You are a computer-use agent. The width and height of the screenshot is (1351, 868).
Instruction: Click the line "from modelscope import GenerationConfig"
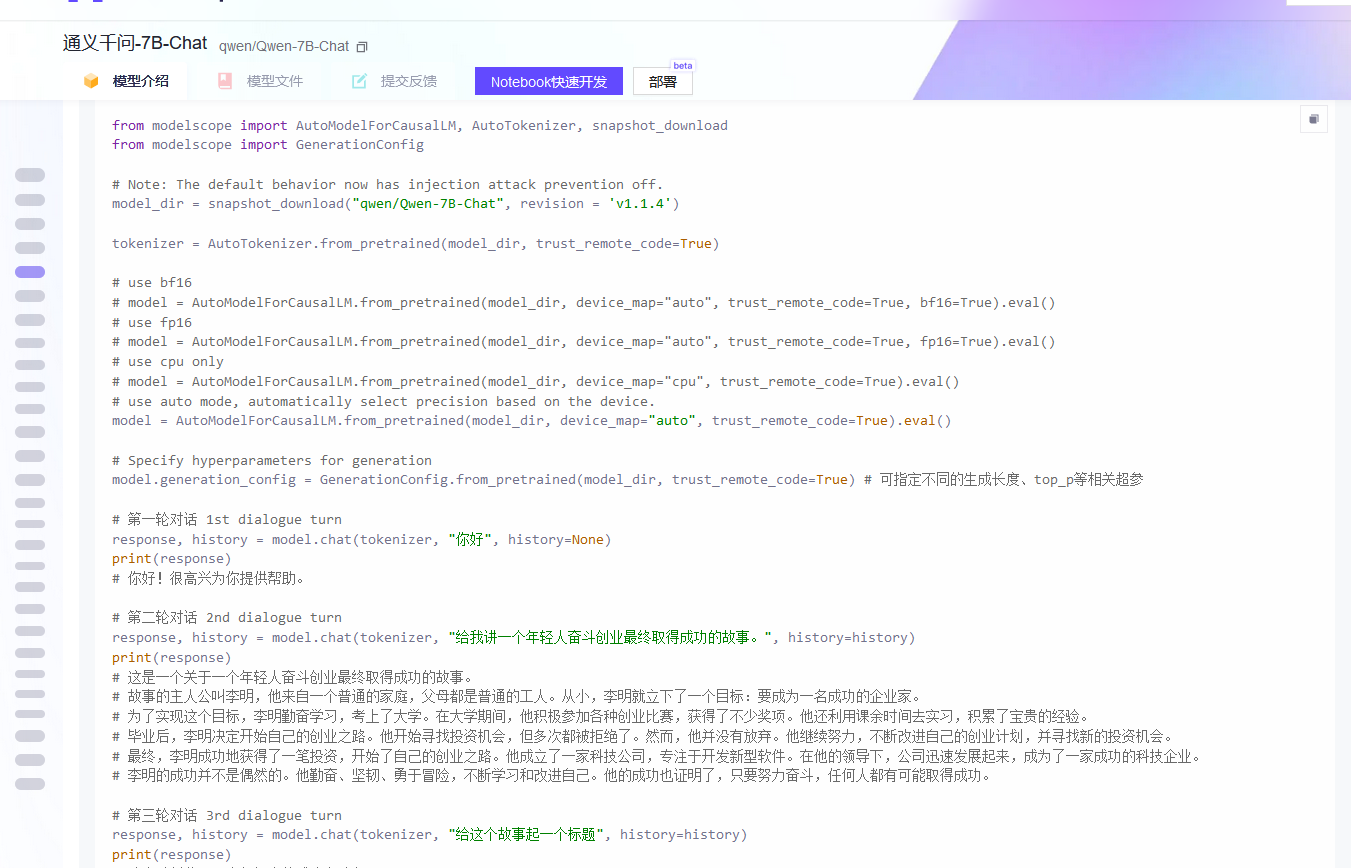click(x=268, y=145)
